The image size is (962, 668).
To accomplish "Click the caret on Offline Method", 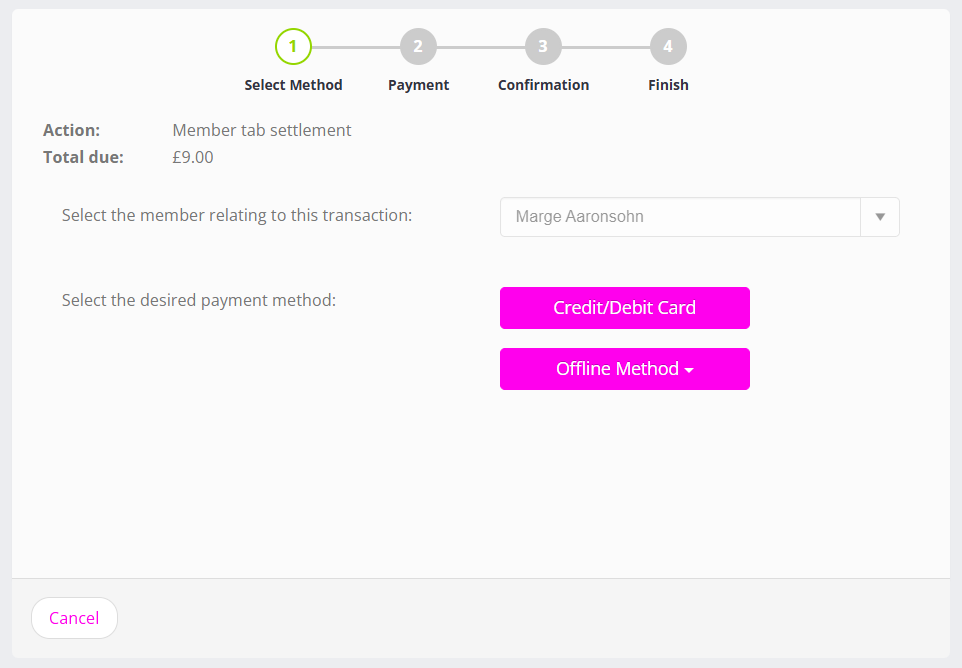I will tap(689, 370).
